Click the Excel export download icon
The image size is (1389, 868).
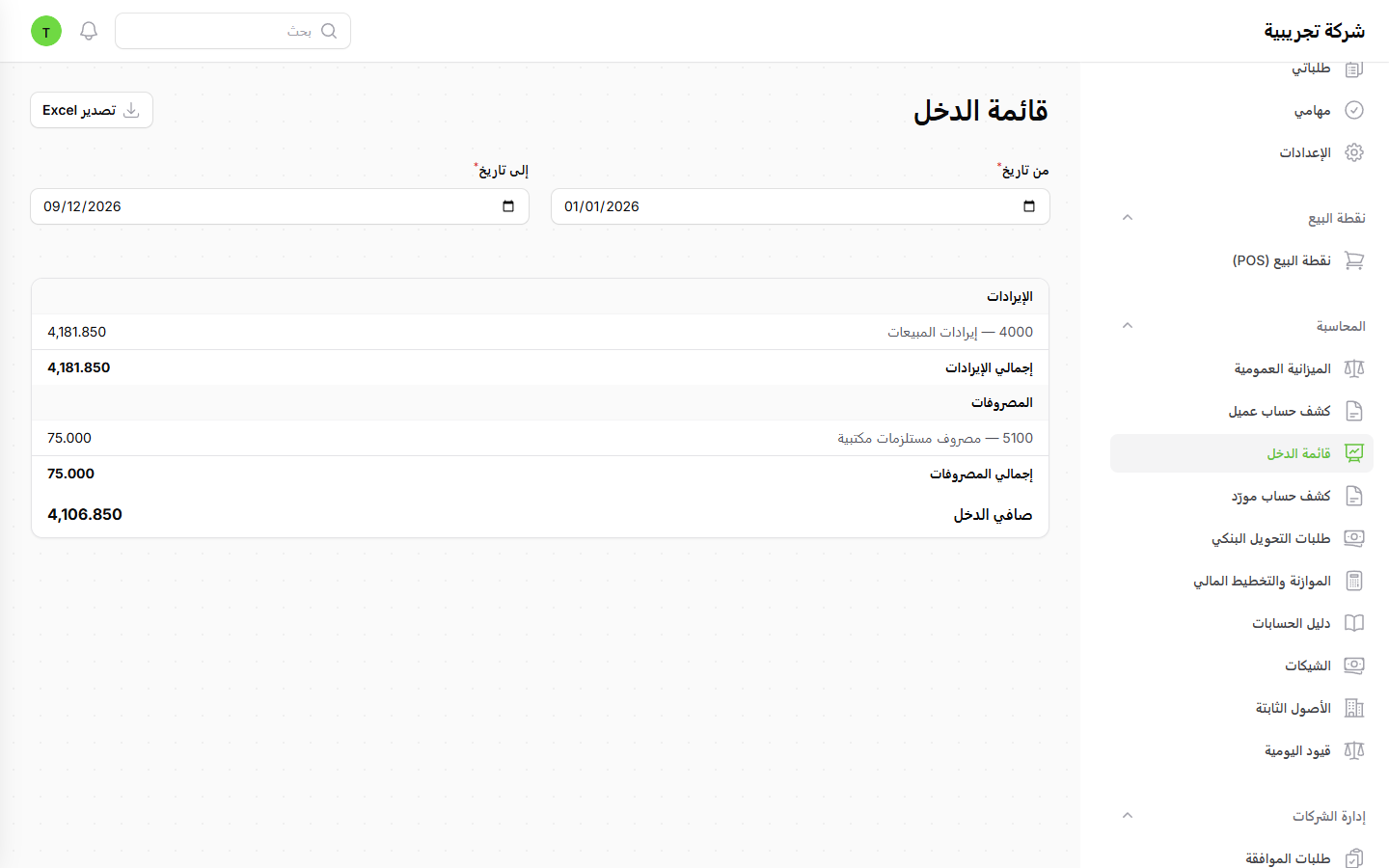131,110
